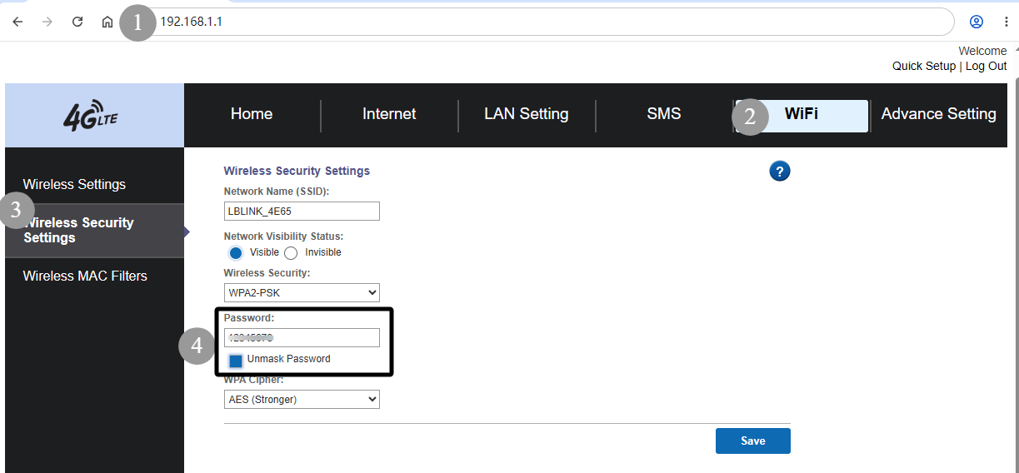Open the browser three-dot menu
This screenshot has width=1019, height=473.
pyautogui.click(x=1006, y=21)
